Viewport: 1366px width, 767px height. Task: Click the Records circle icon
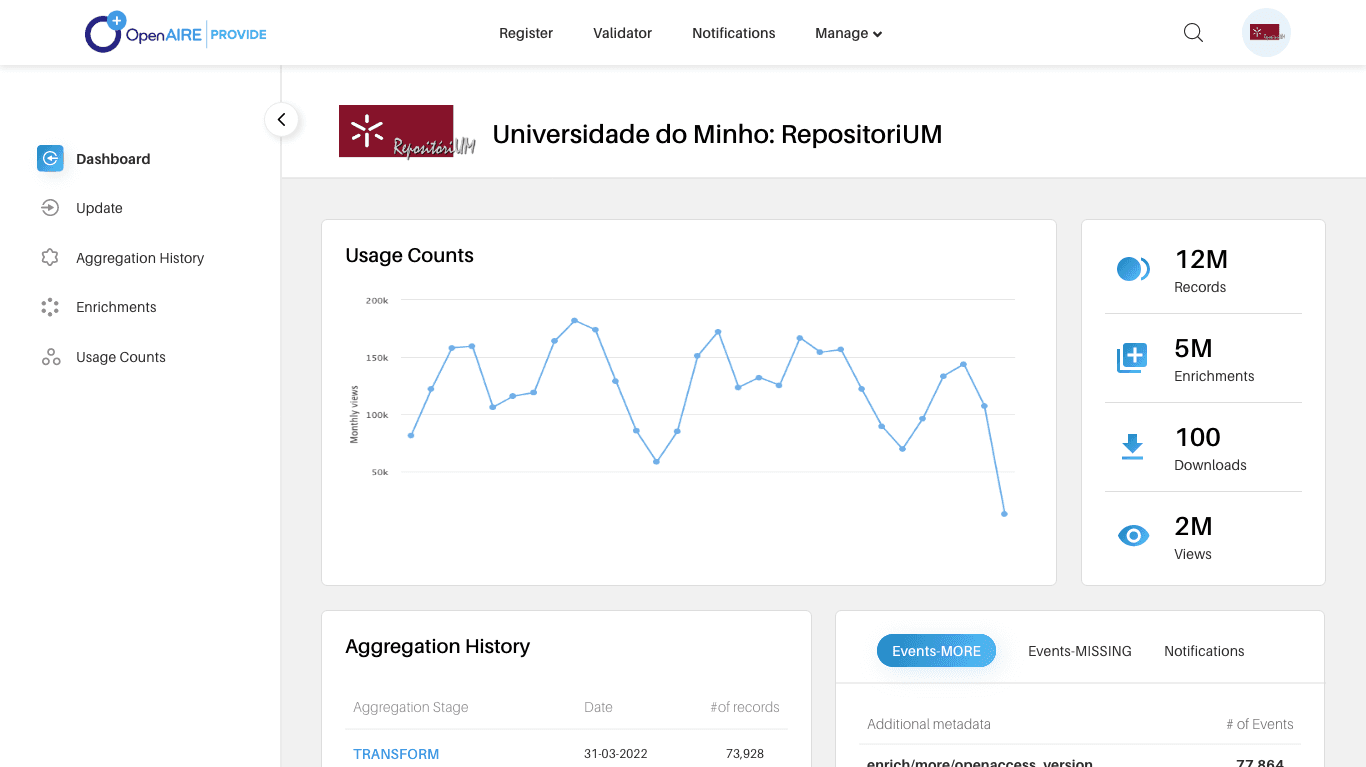1133,269
